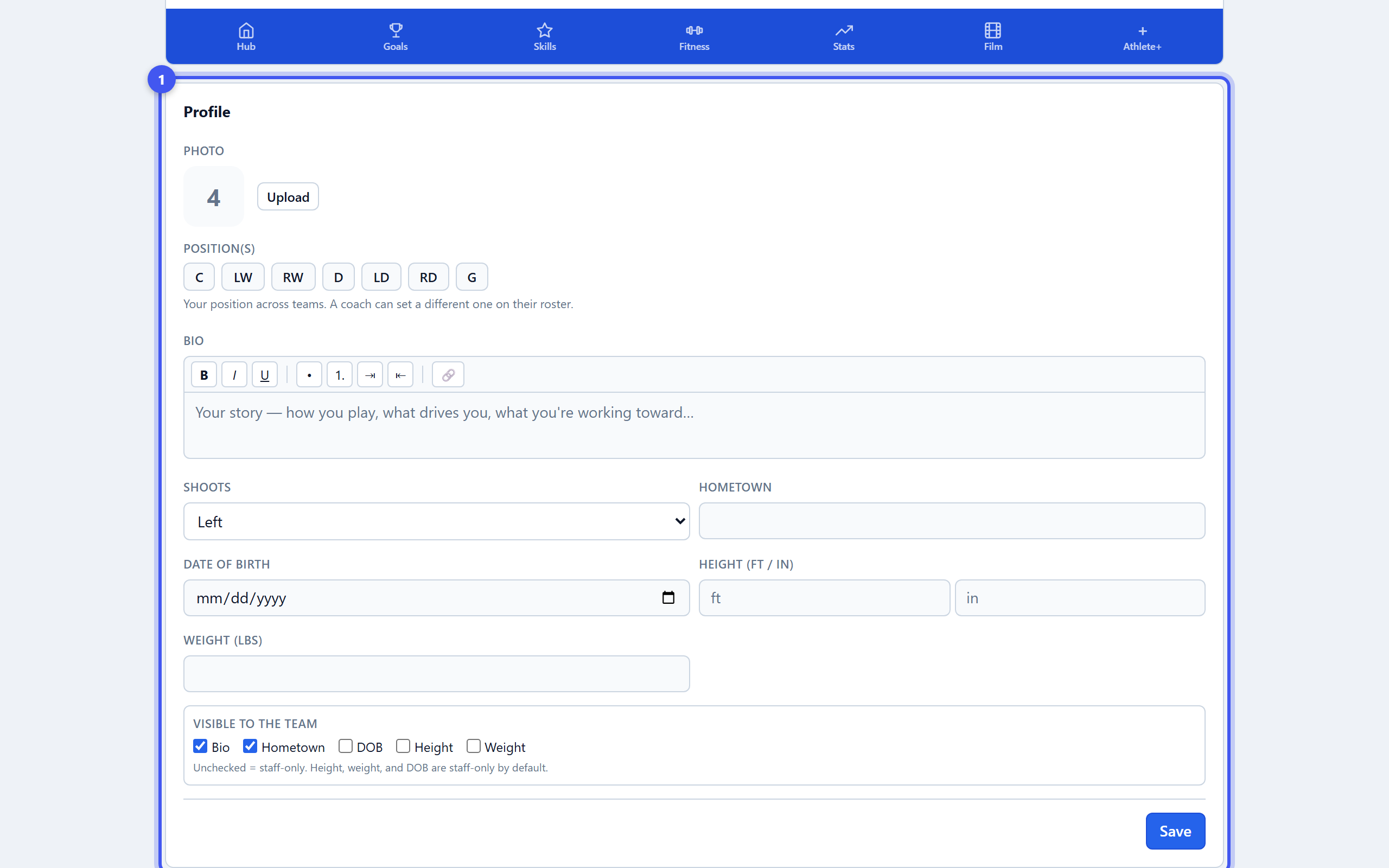This screenshot has height=868, width=1389.
Task: Open the Stats trend tab
Action: pos(843,37)
